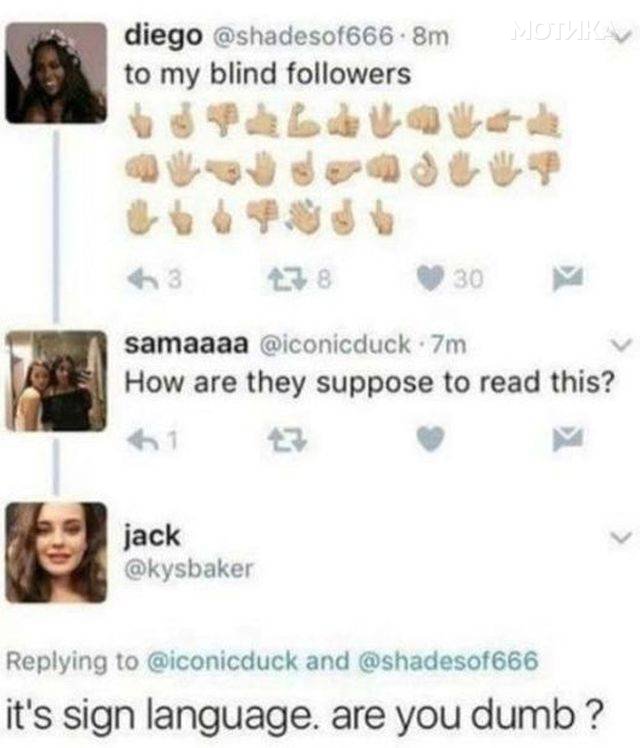Like diego's tweet with 30 likes
640x748 pixels.
pos(430,279)
